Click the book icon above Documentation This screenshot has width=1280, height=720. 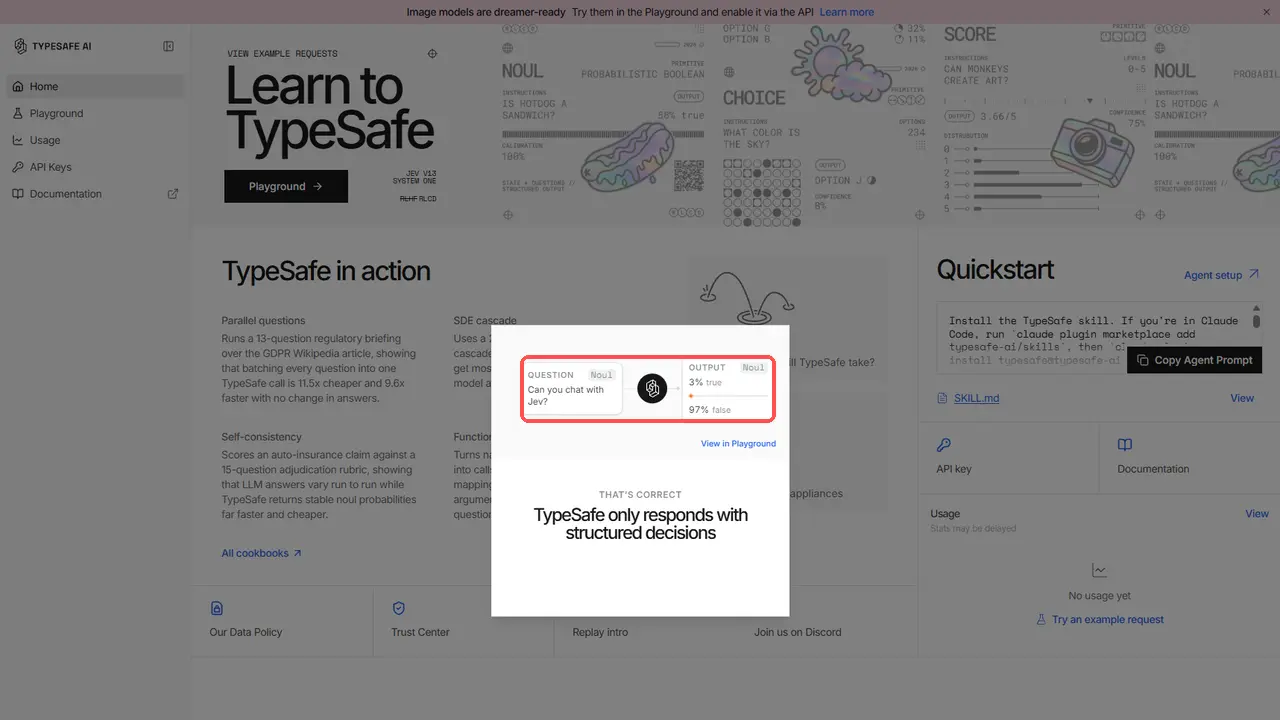click(1125, 445)
